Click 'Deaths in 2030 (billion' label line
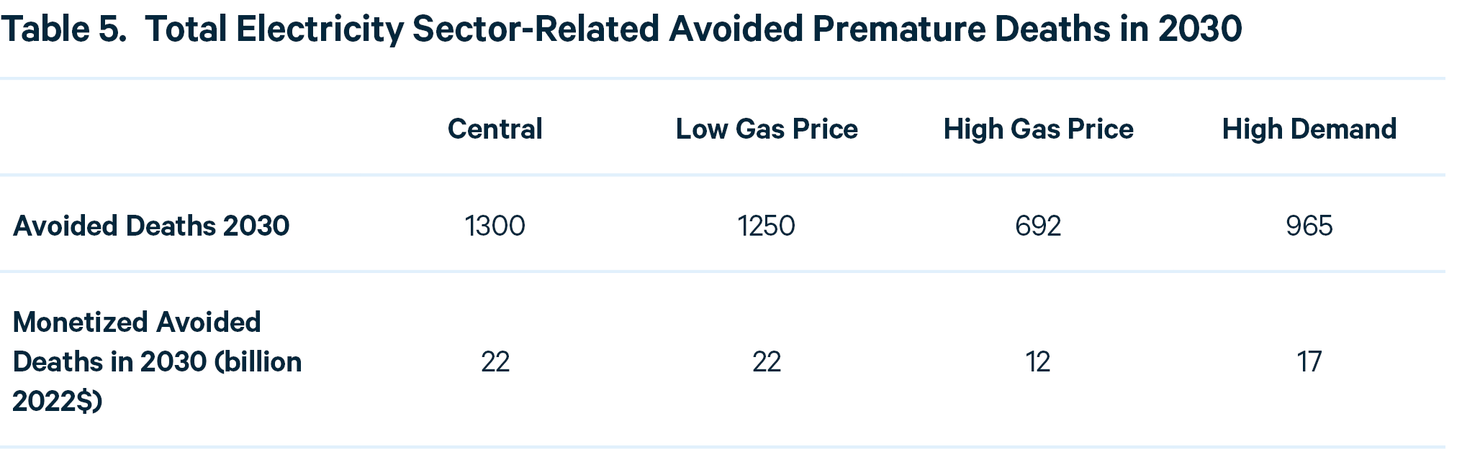Image resolution: width=1480 pixels, height=467 pixels. (157, 361)
